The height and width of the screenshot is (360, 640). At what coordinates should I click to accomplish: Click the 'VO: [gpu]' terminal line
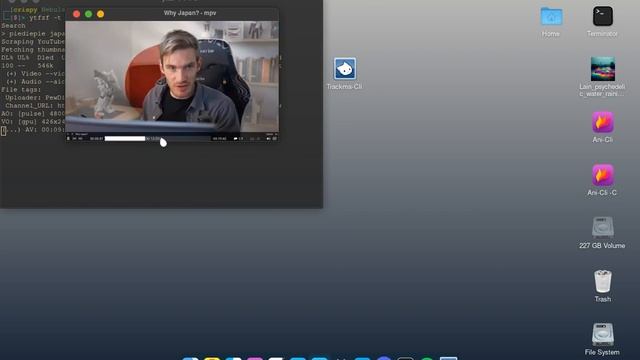coord(33,122)
